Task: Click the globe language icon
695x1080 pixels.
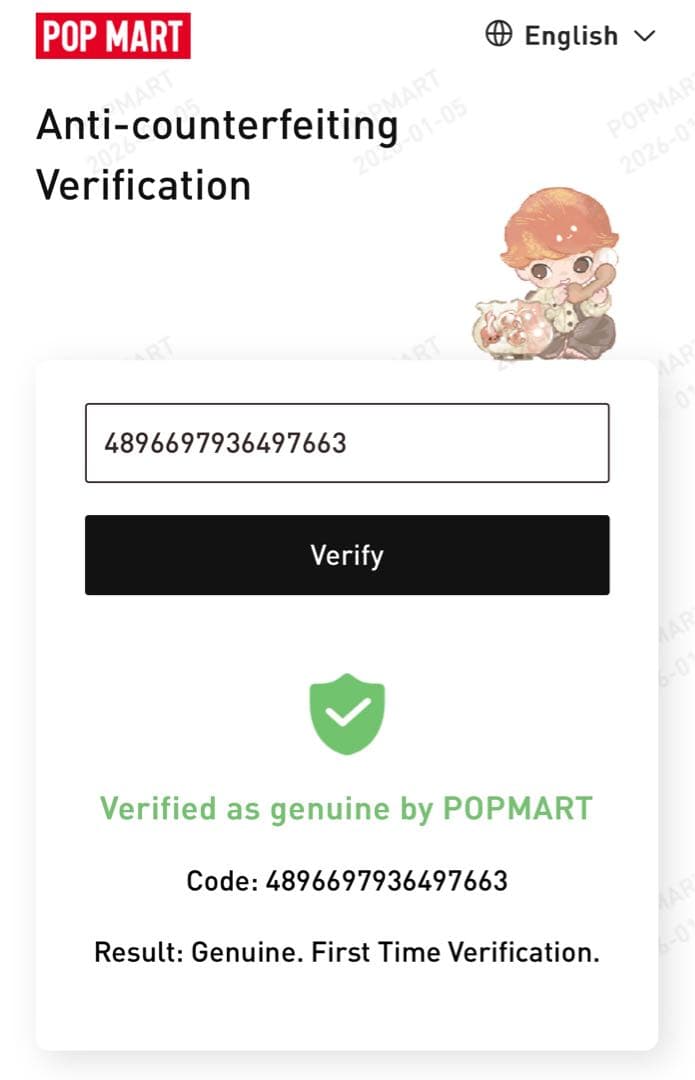Action: [x=498, y=35]
